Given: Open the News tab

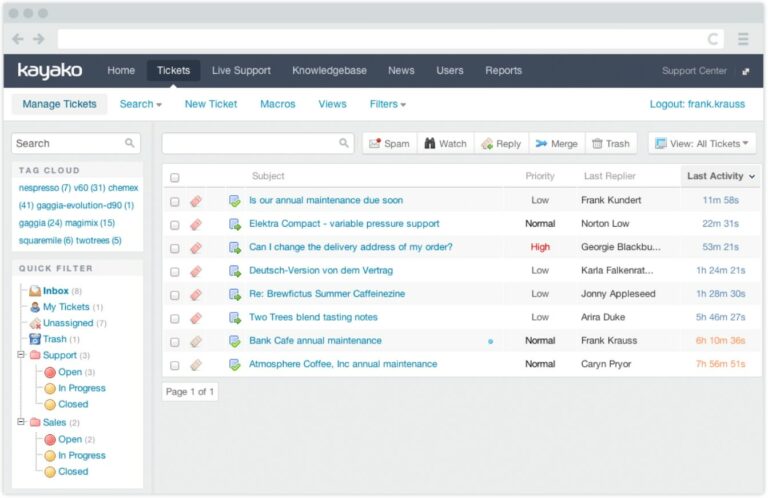Looking at the screenshot, I should click(x=401, y=71).
